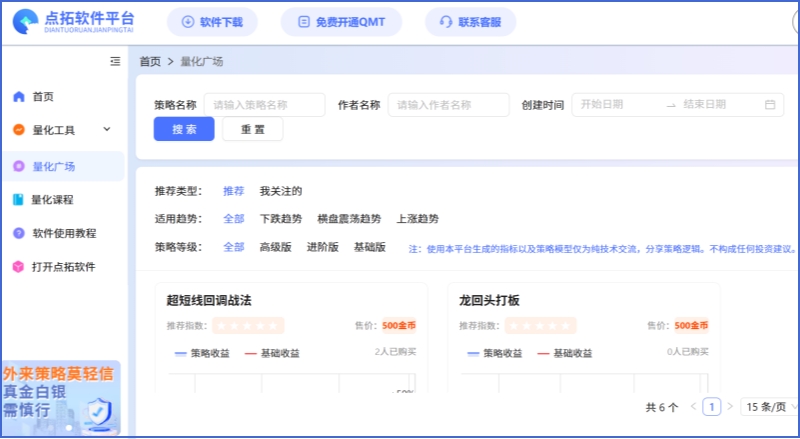Click the orange 量化工具 icon in the sidebar
800x439 pixels.
tap(19, 130)
